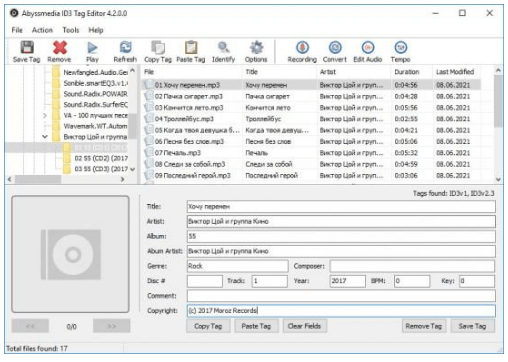
Task: Click the Copy Tag button below fields
Action: [x=208, y=326]
